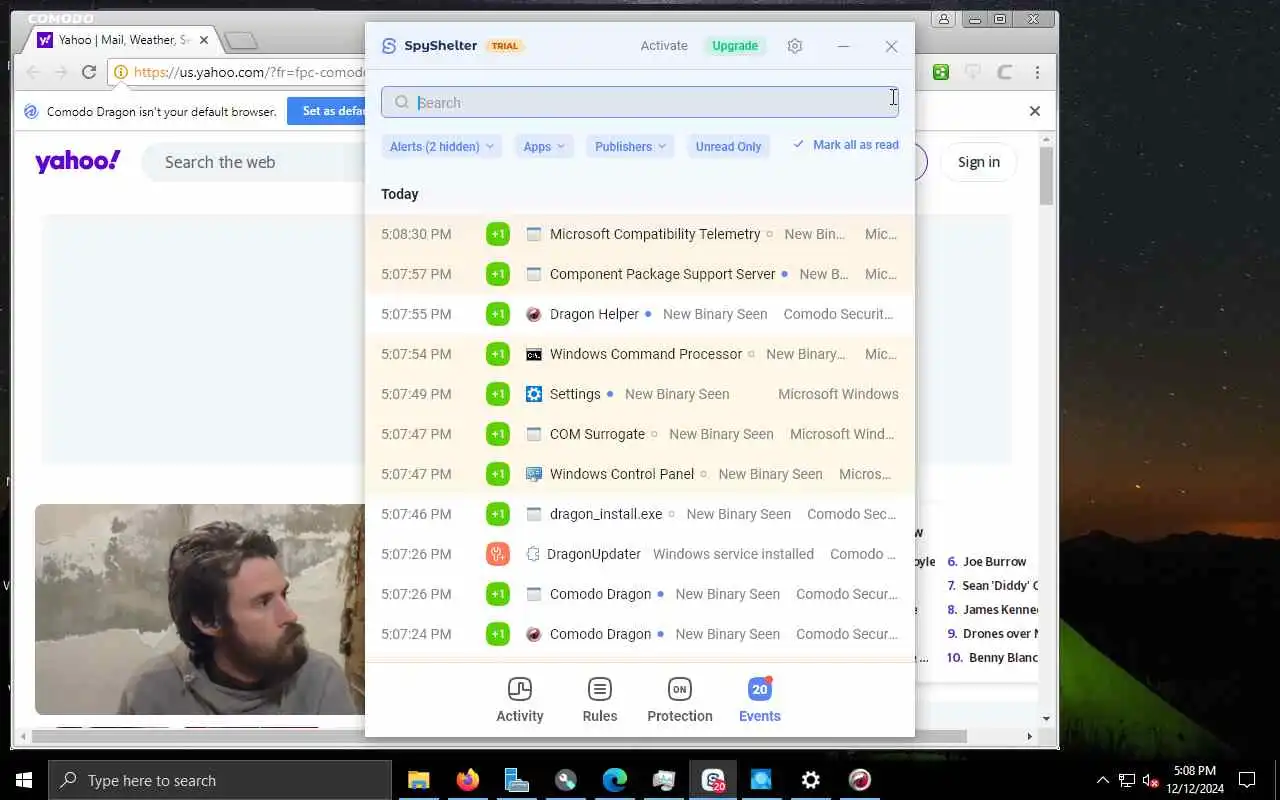Click the orange service-installed badge for DragonUpdater
Screen dimensions: 1280x800
[498, 554]
